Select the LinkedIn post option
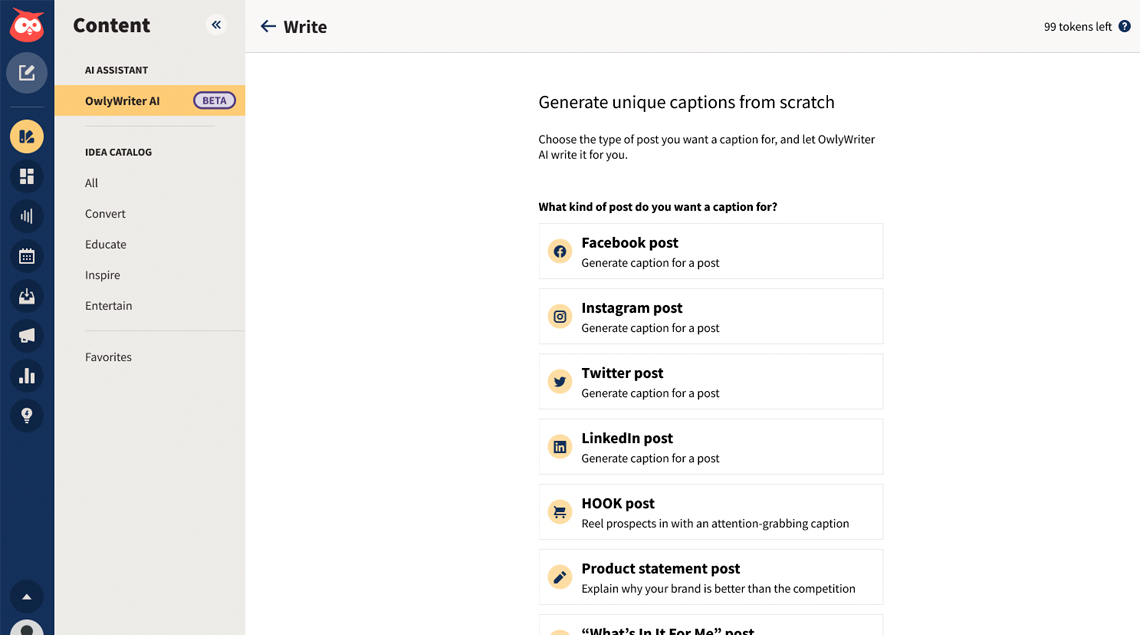Screen dimensions: 1140x635 click(710, 447)
